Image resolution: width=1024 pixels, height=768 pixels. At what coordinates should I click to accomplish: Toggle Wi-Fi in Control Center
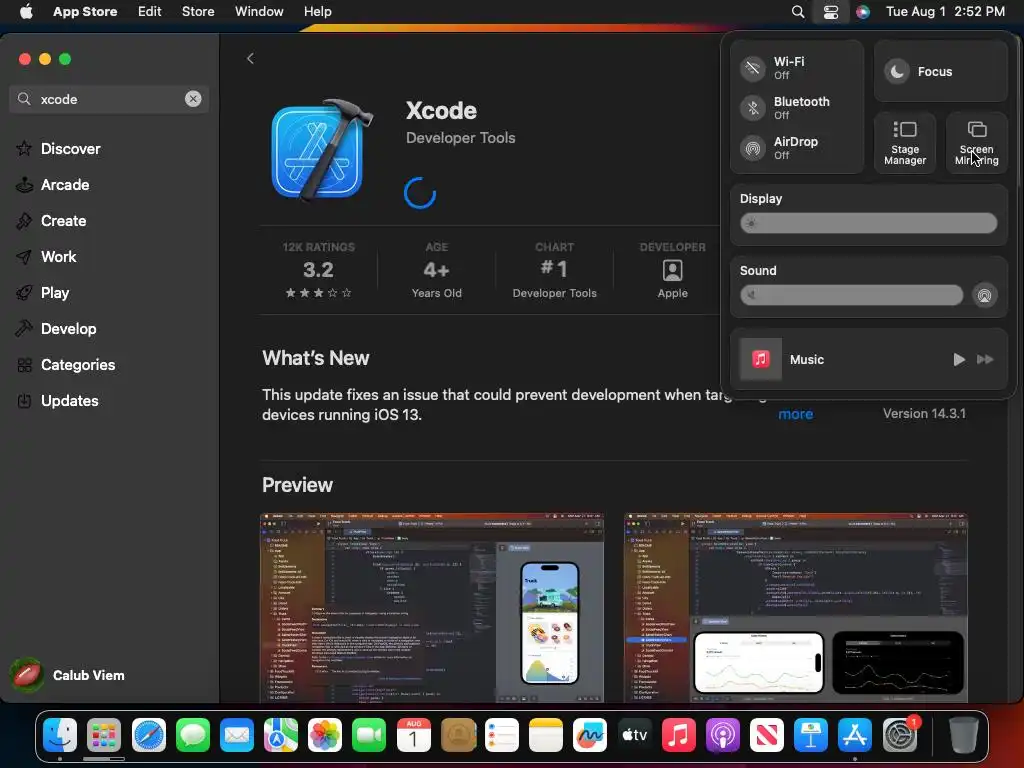tap(753, 68)
